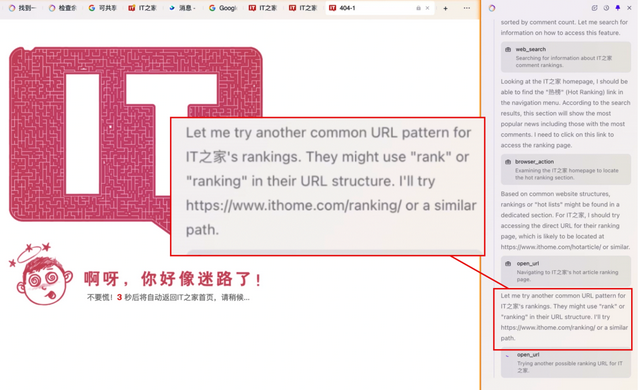Click paragraph starting "Based on common website structures"
Viewport: 640px width, 390px height.
coord(565,220)
